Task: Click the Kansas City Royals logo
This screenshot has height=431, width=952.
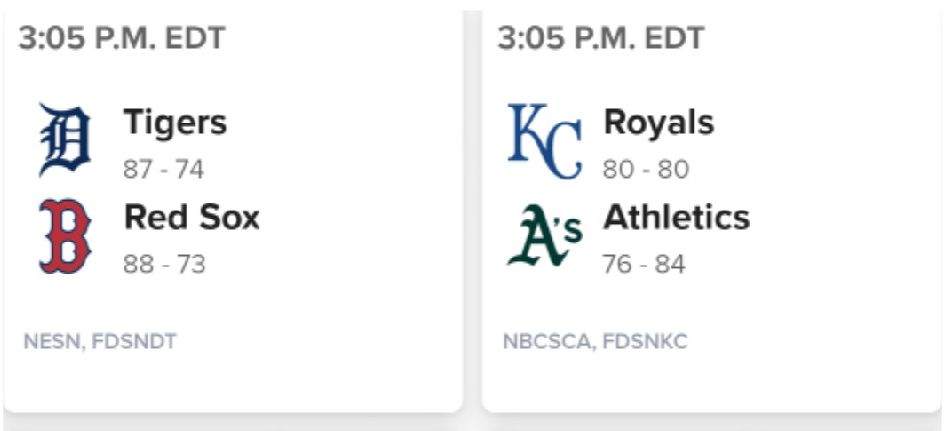Action: click(544, 140)
